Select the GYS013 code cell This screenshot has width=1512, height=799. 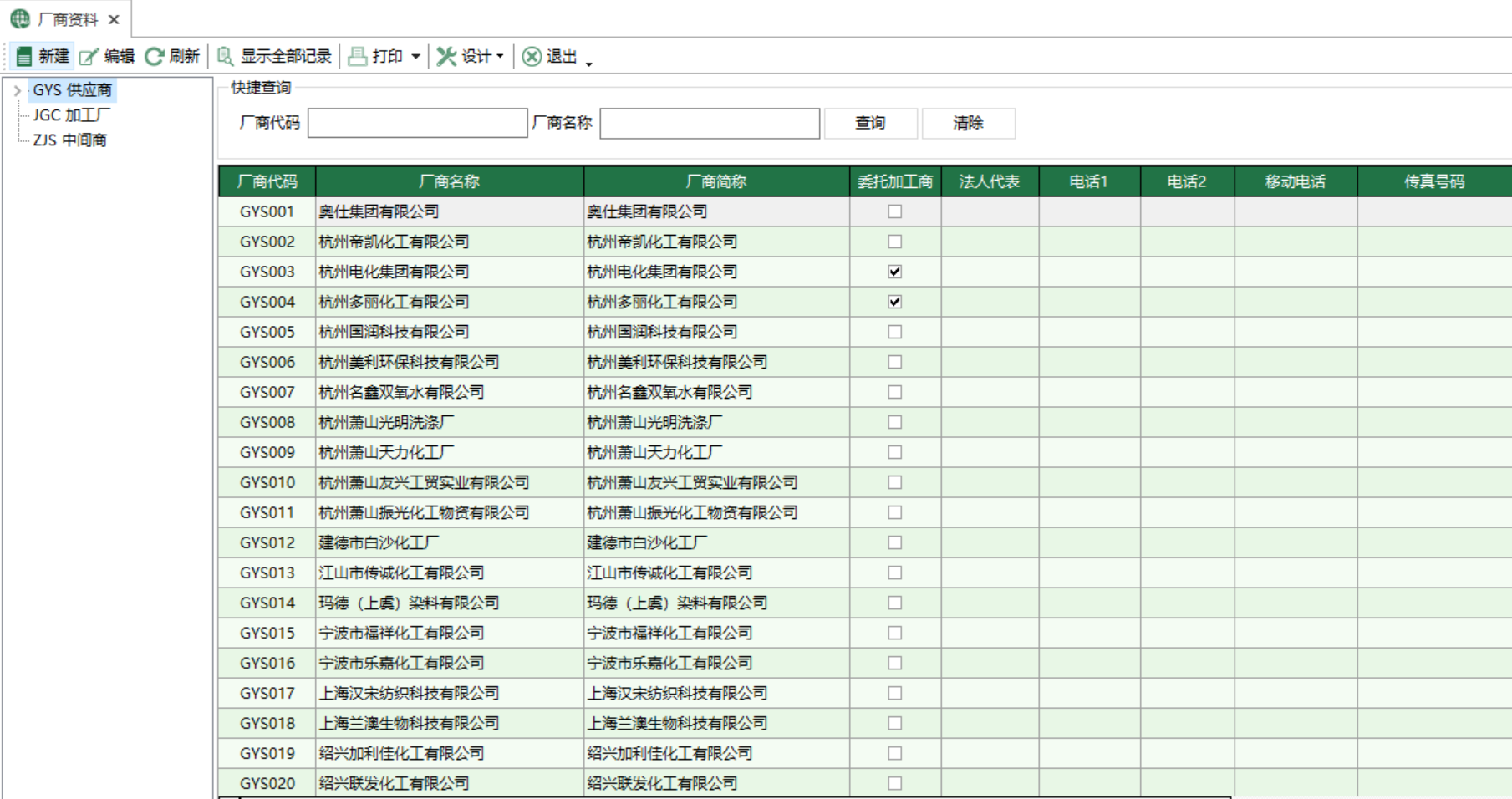[x=267, y=573]
